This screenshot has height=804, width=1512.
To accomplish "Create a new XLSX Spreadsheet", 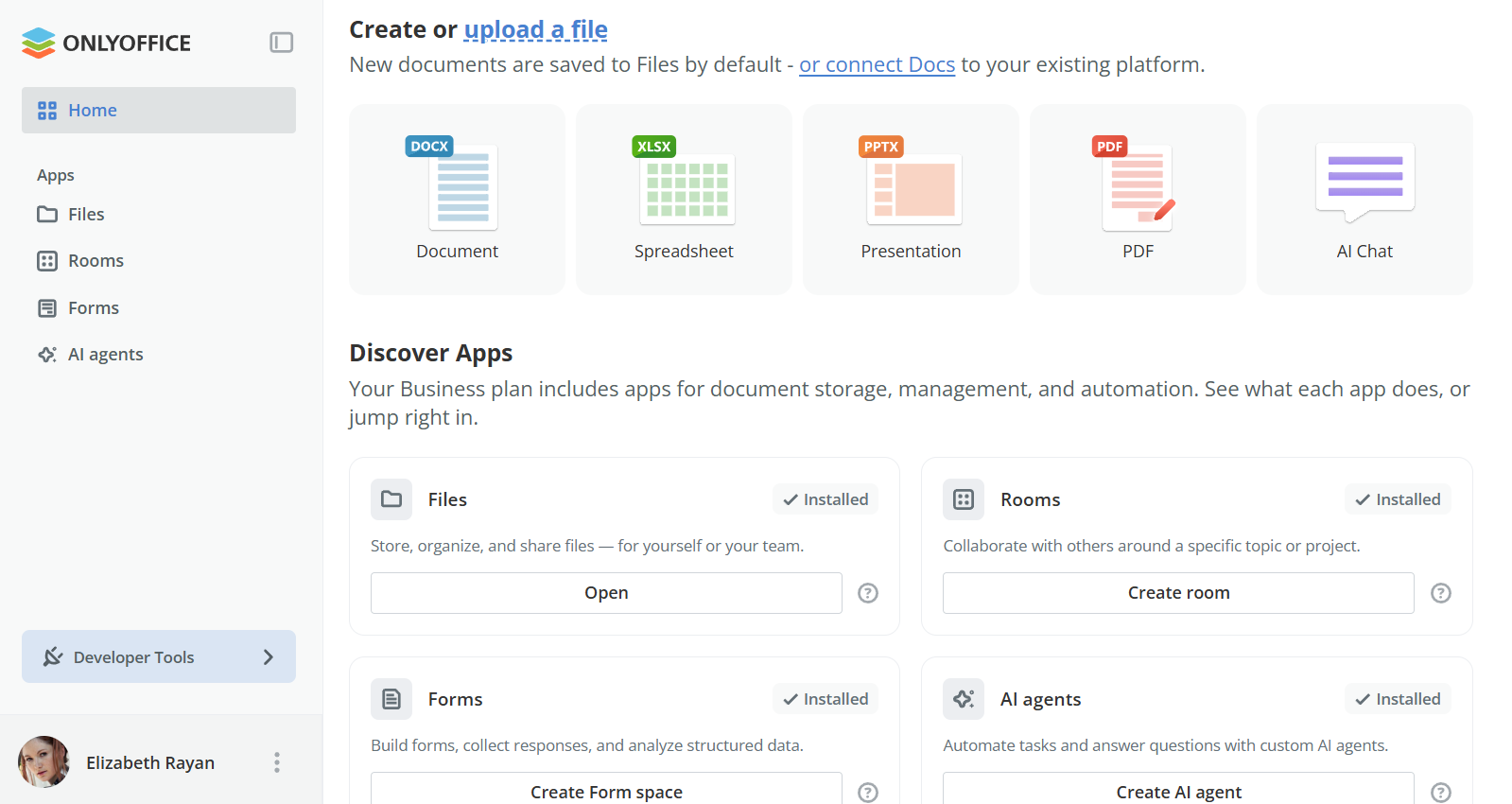I will click(x=684, y=200).
